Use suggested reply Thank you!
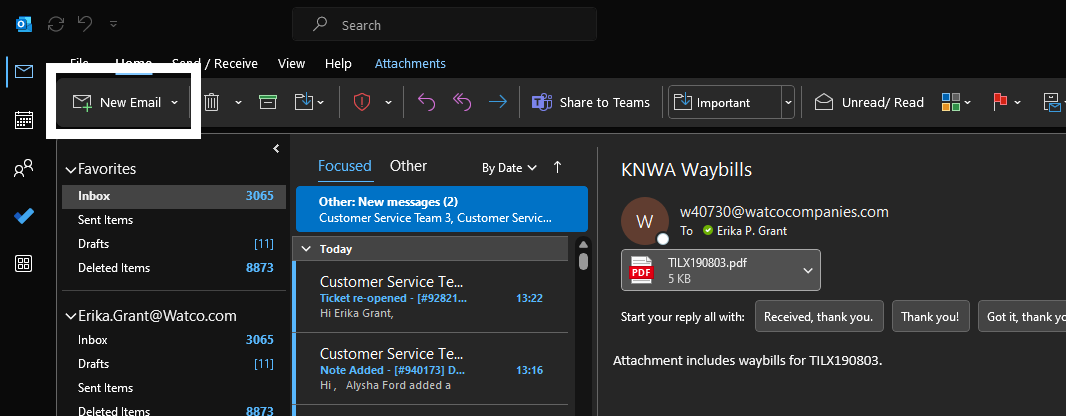This screenshot has height=416, width=1066. click(x=930, y=316)
